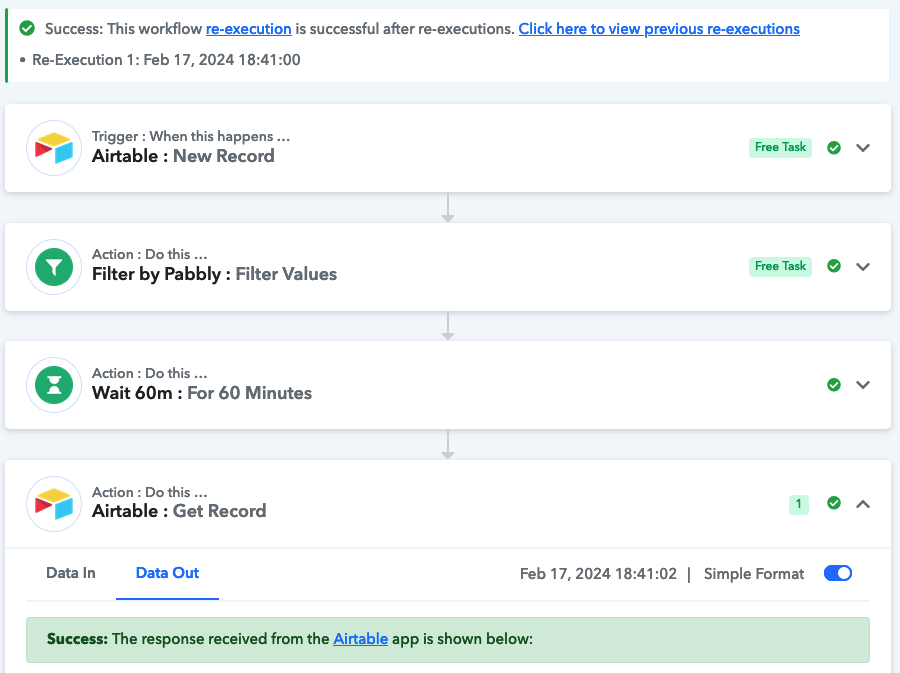Expand the Filter by Pabbly step

click(x=863, y=267)
